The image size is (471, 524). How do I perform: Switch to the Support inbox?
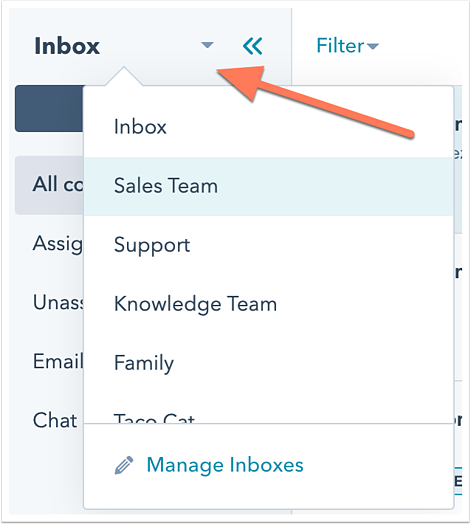click(x=268, y=245)
